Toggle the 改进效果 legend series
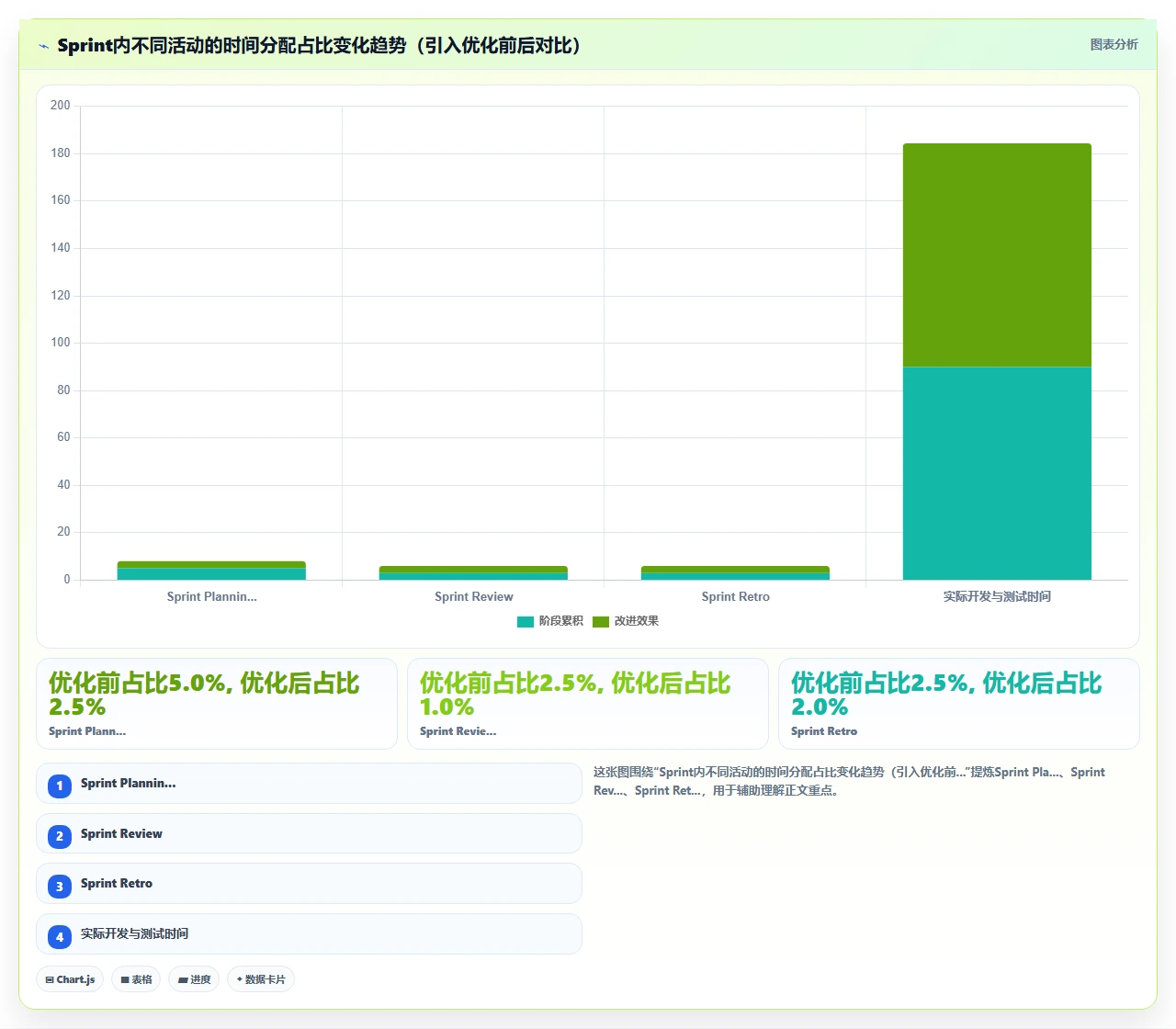 coord(626,621)
